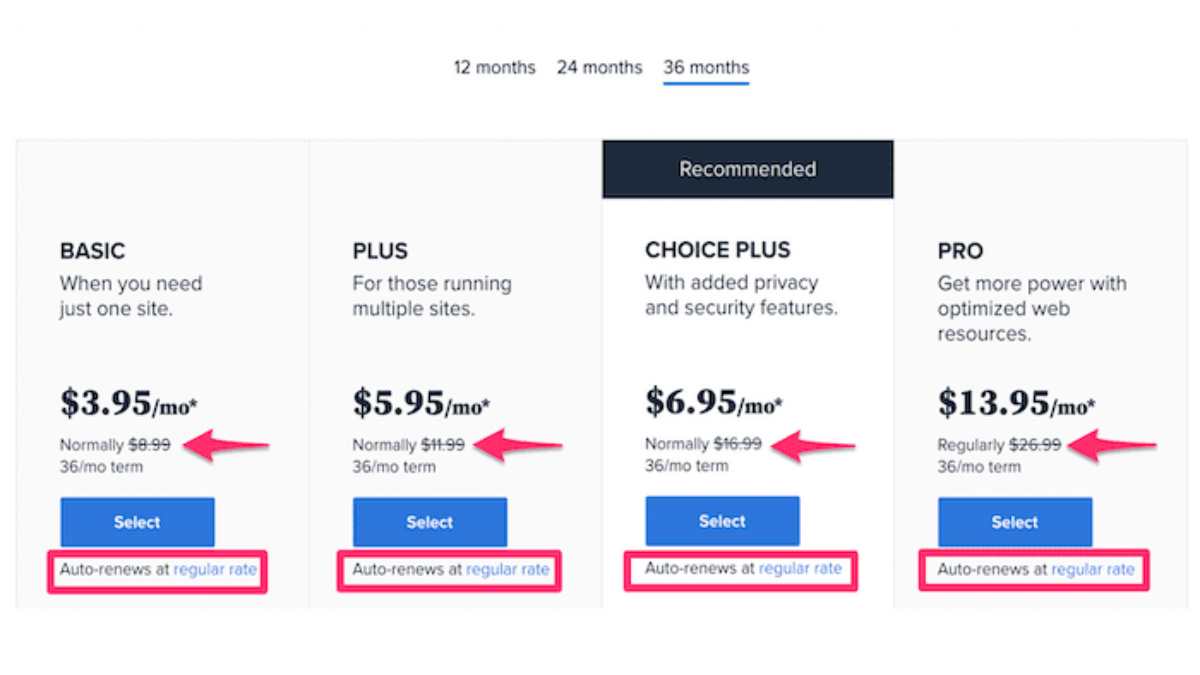Switch to the 24 months tab
The image size is (1200, 675).
coord(599,68)
